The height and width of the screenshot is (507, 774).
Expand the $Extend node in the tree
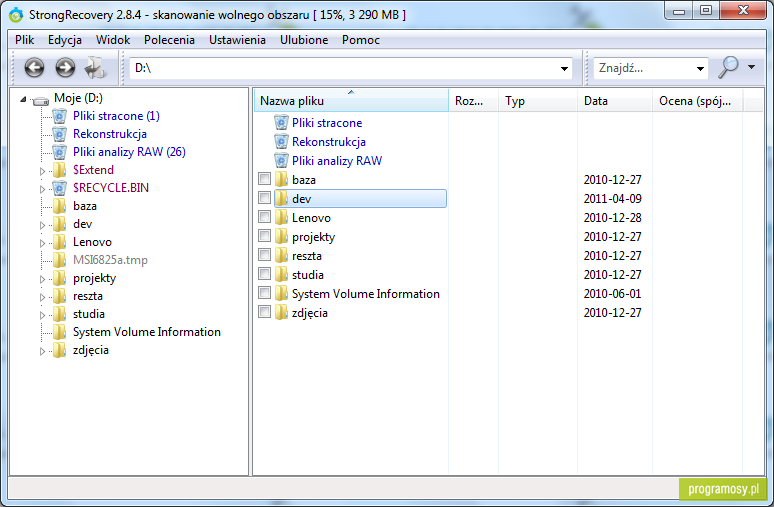tap(42, 171)
